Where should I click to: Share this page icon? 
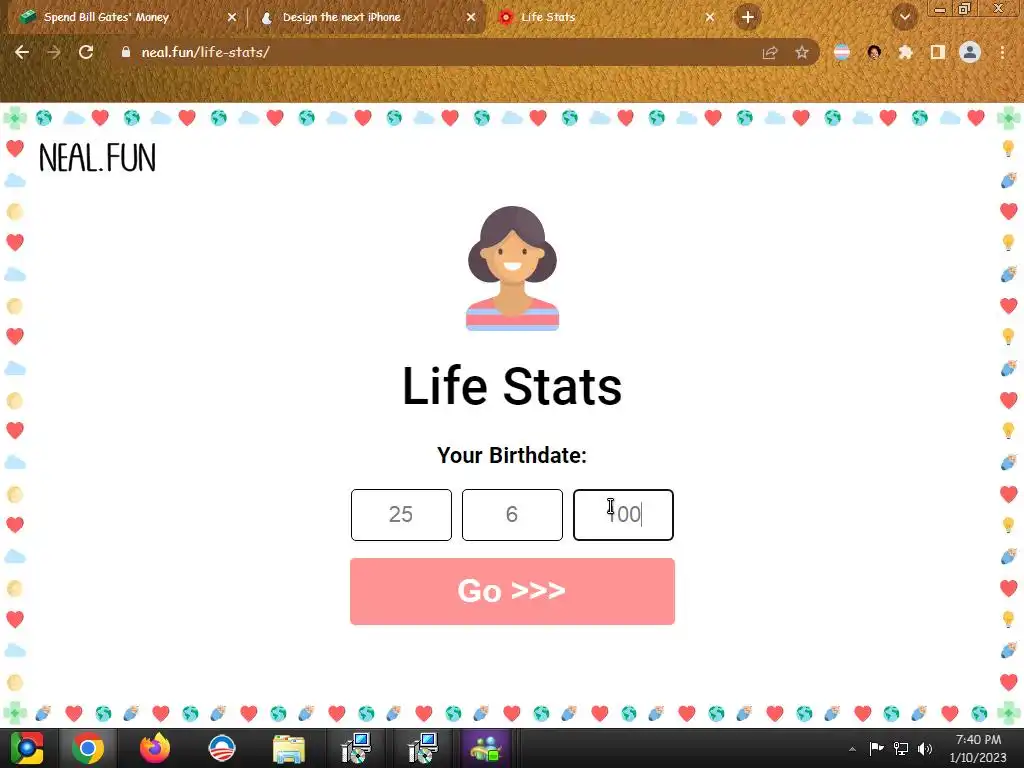(x=770, y=52)
